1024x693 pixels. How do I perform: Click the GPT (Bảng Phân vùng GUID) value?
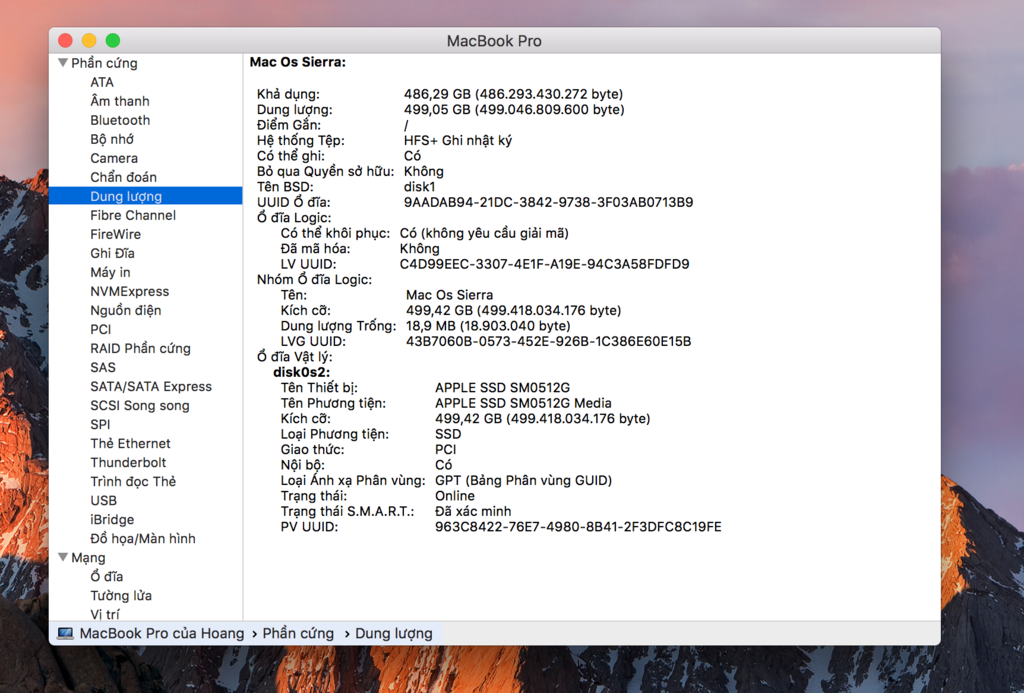click(x=524, y=481)
